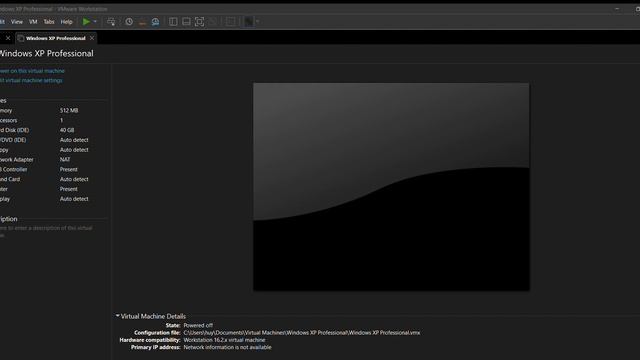Viewport: 640px width, 360px height.
Task: Open the Help menu
Action: point(66,22)
